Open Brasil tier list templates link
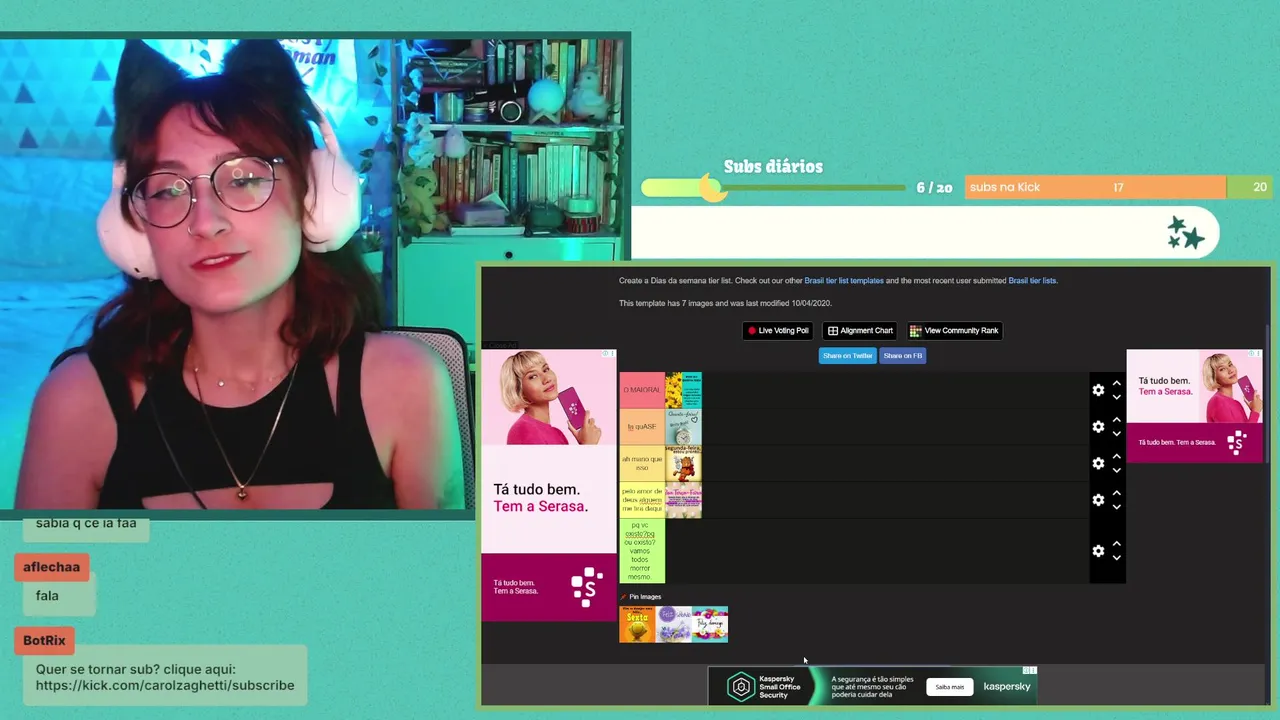This screenshot has width=1280, height=720. coord(844,281)
